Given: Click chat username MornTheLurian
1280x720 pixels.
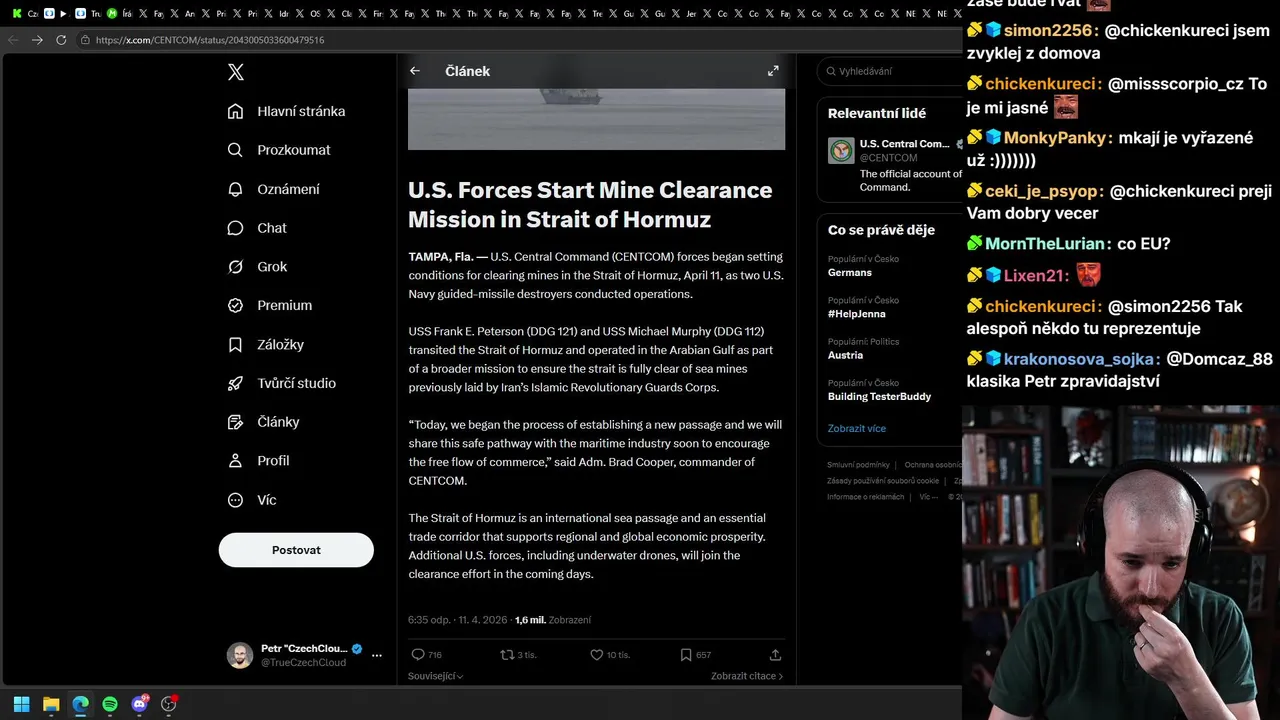Looking at the screenshot, I should pos(1044,244).
